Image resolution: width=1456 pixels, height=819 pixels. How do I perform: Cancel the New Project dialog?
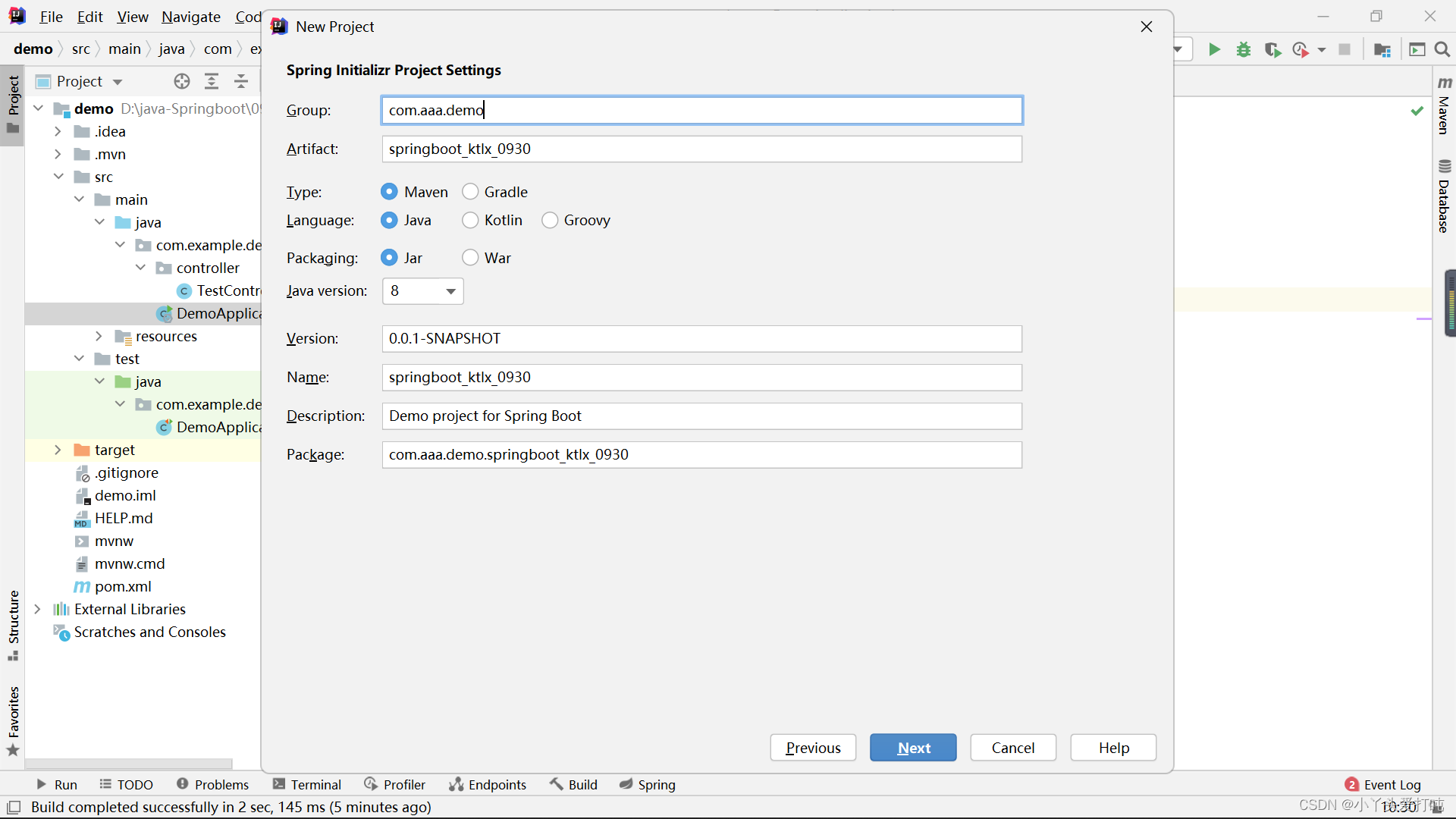(x=1013, y=748)
